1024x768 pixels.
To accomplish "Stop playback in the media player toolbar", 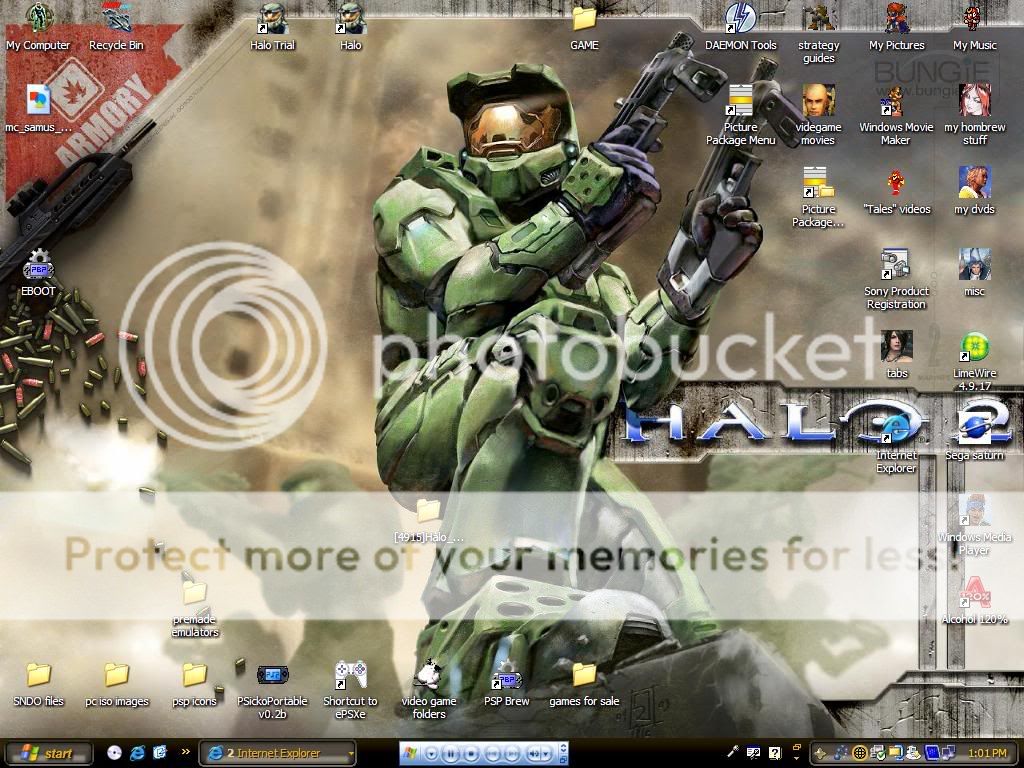I will [471, 753].
